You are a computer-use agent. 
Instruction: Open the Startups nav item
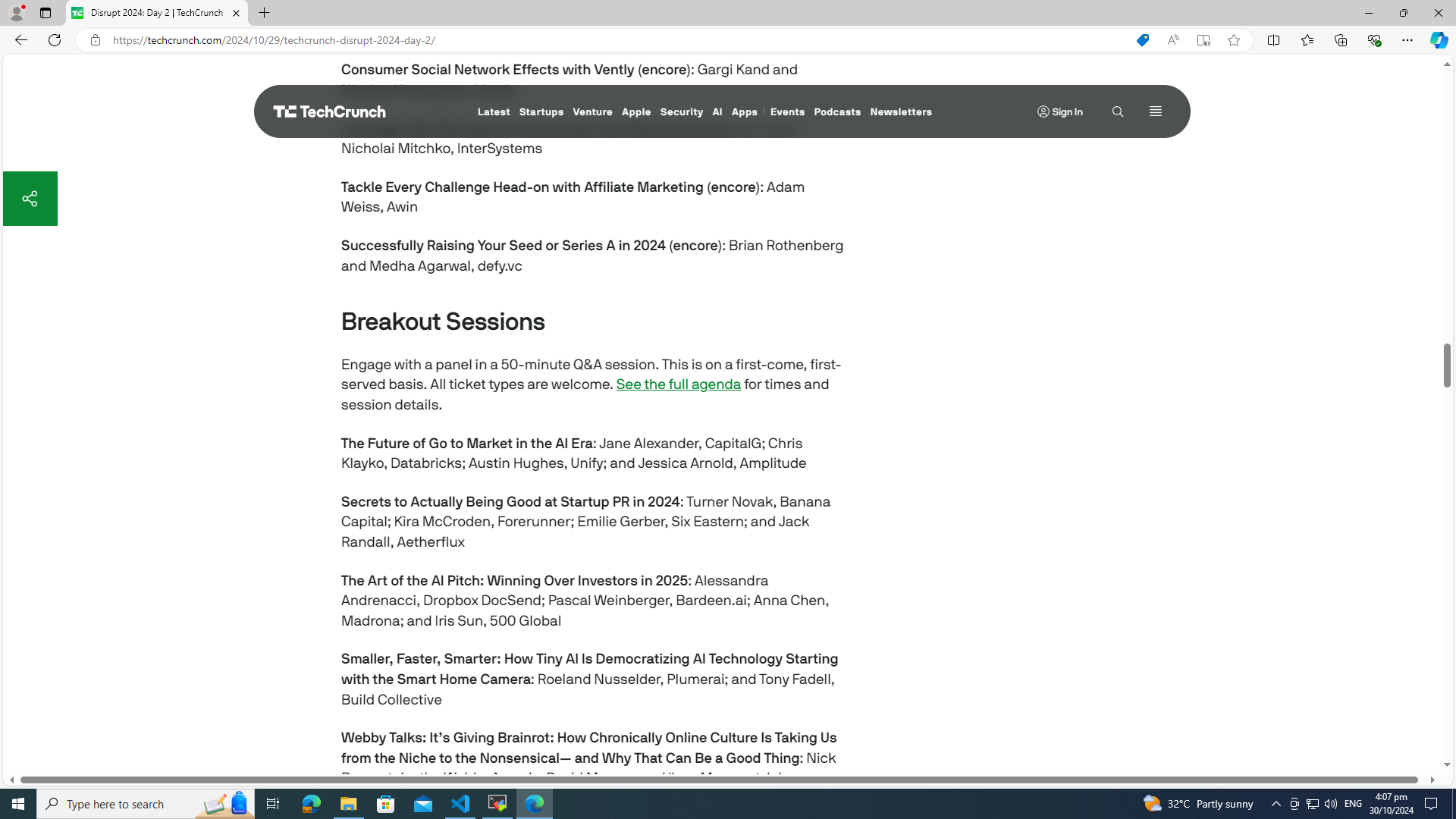point(541,111)
